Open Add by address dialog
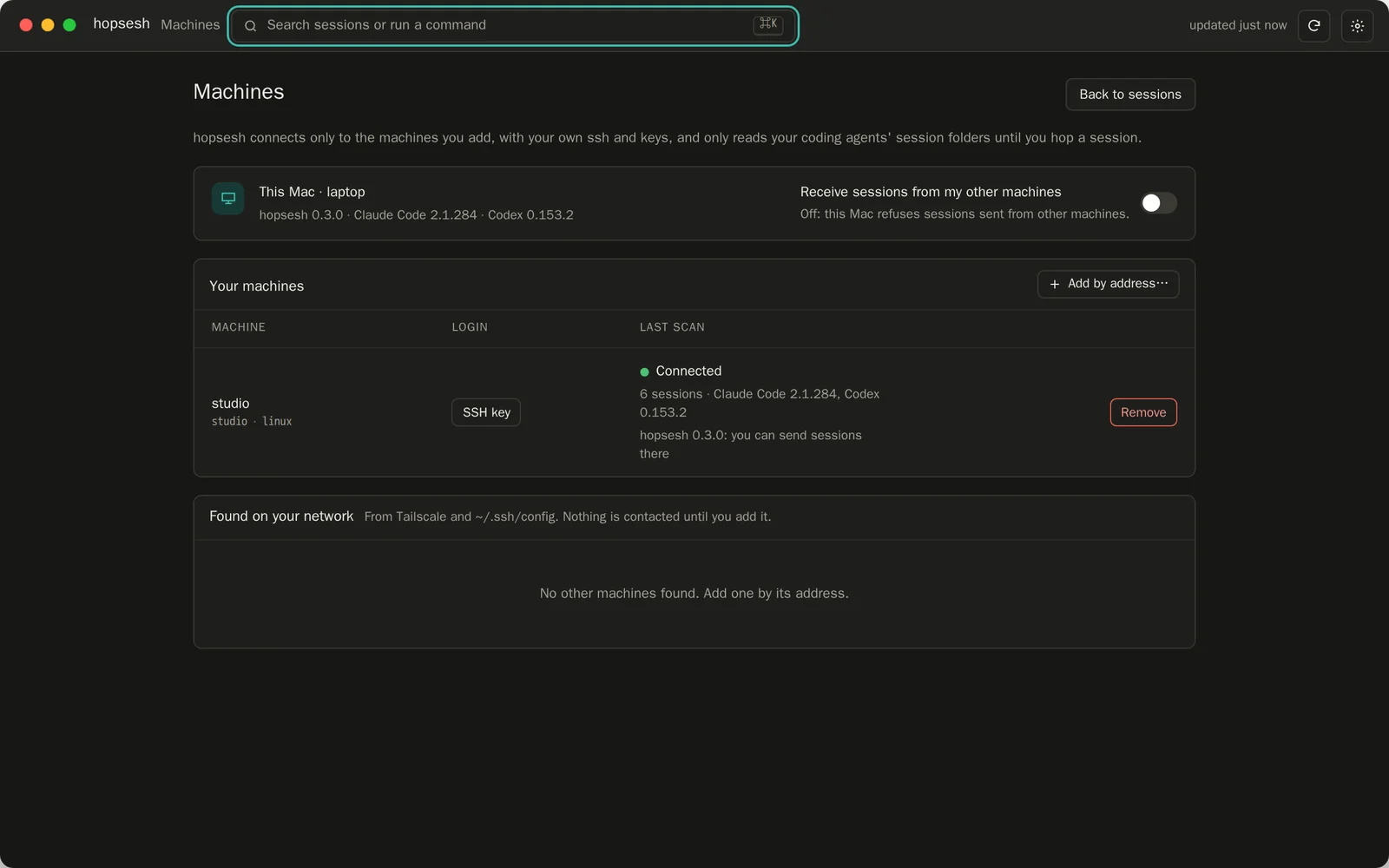1389x868 pixels. point(1108,284)
